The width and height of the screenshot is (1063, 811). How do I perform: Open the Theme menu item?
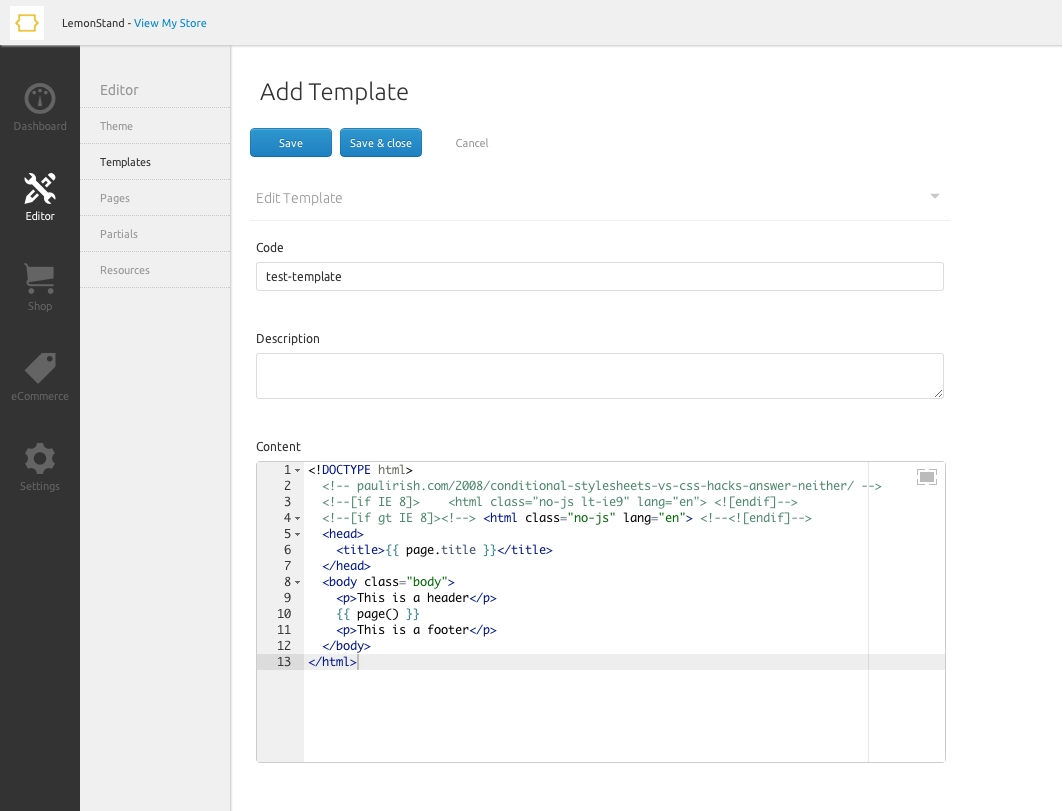pyautogui.click(x=155, y=126)
